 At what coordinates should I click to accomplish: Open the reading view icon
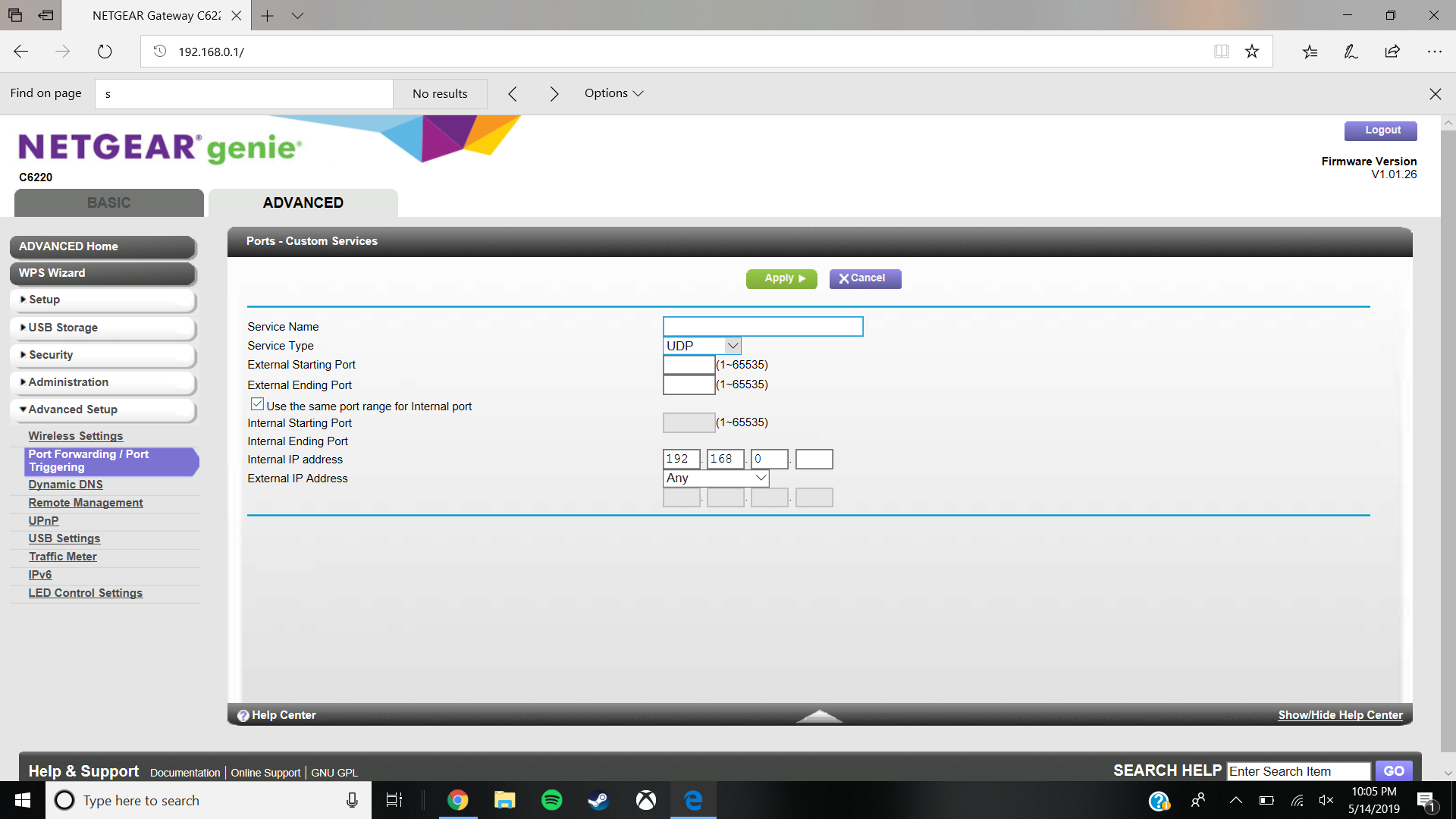1221,52
